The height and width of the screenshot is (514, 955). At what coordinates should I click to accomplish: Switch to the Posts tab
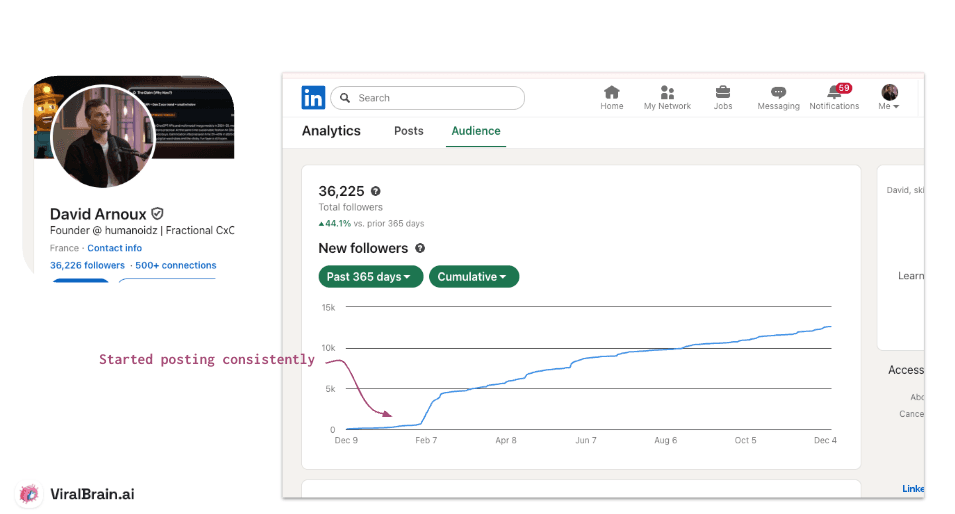[409, 131]
